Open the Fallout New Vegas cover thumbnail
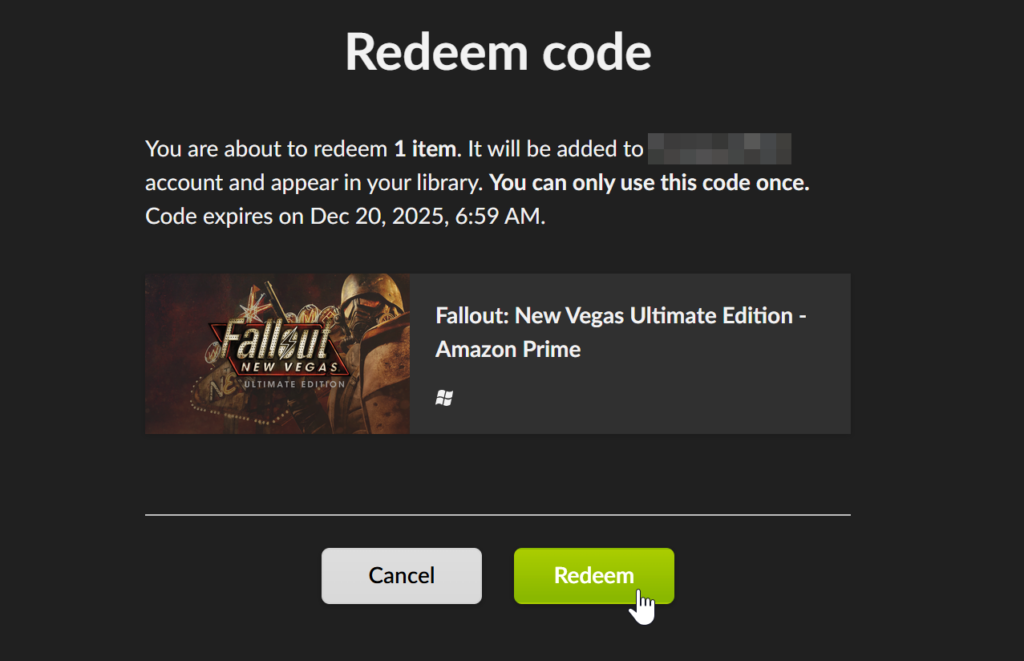The image size is (1024, 661). (277, 354)
